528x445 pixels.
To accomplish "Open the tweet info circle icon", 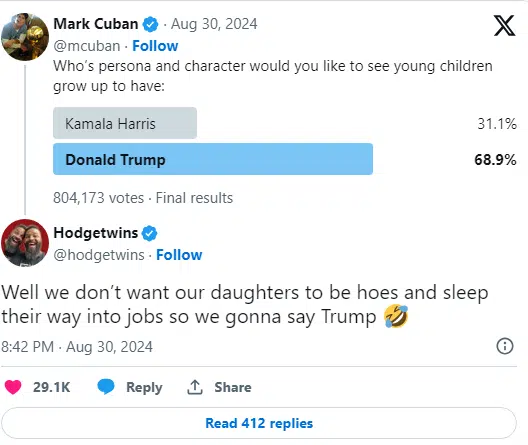I will 505,346.
